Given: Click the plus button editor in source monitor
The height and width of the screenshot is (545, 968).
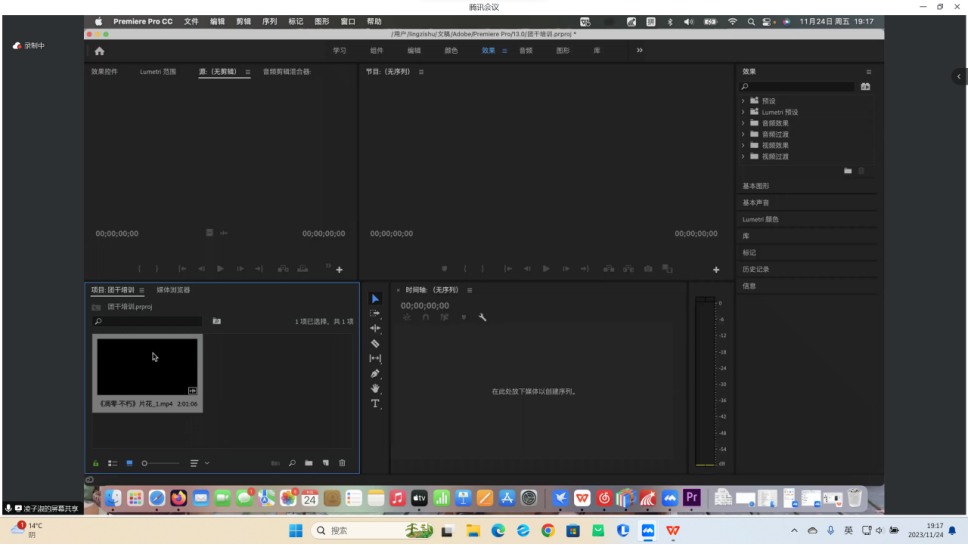Looking at the screenshot, I should pyautogui.click(x=340, y=270).
